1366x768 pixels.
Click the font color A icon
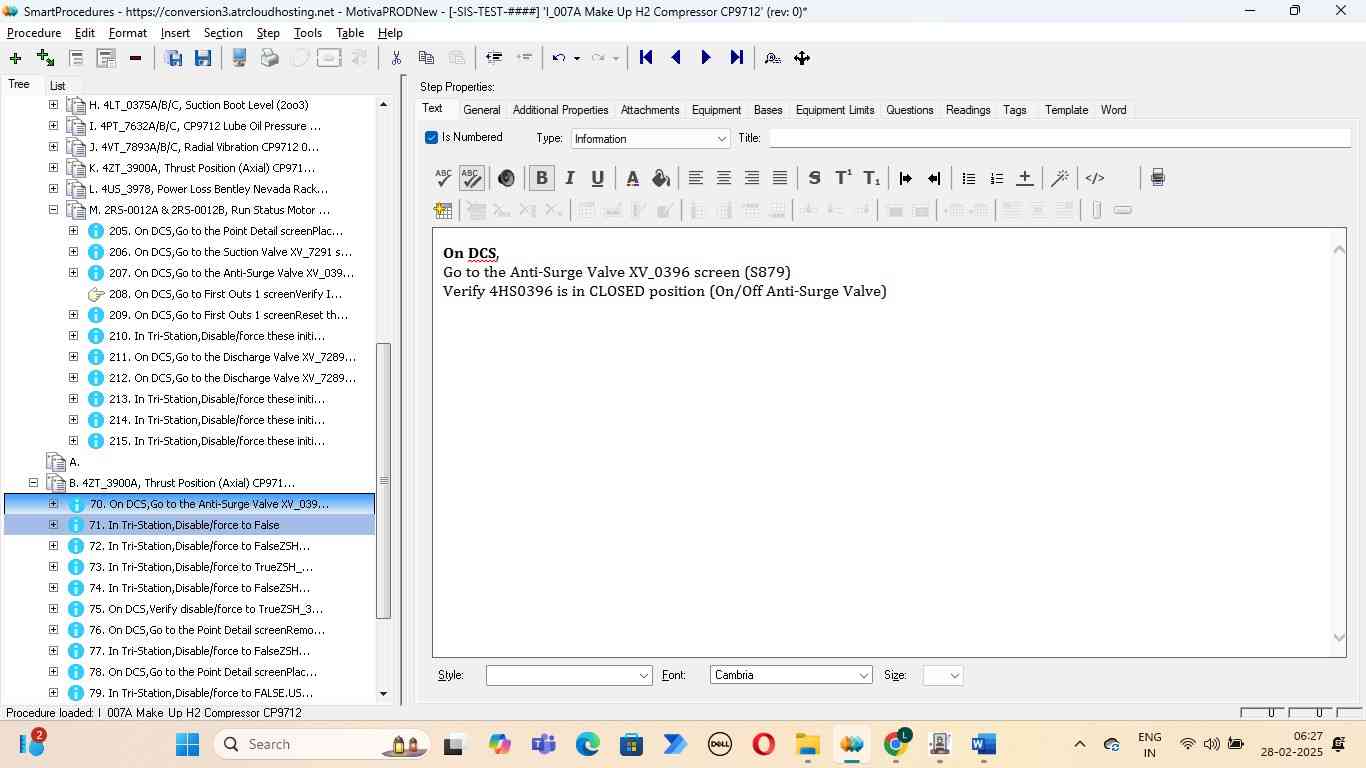(x=632, y=178)
